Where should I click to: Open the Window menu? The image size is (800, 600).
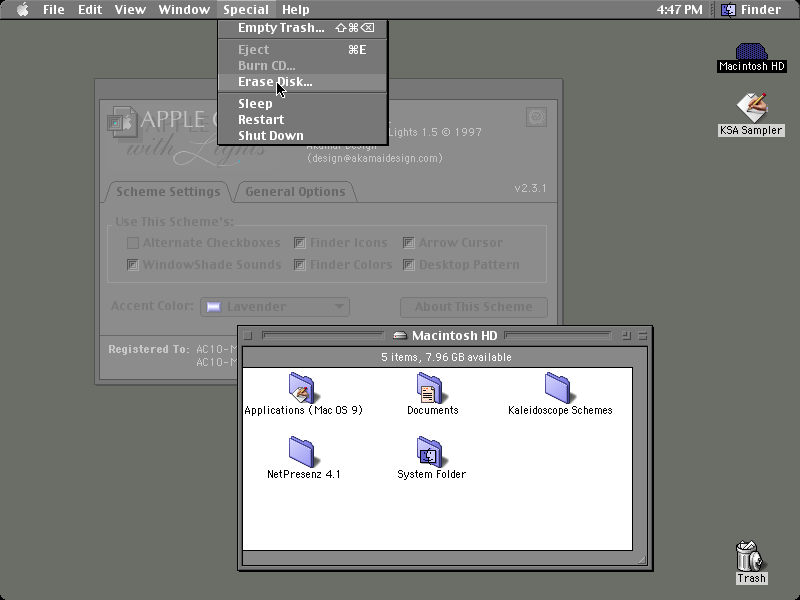click(x=184, y=9)
